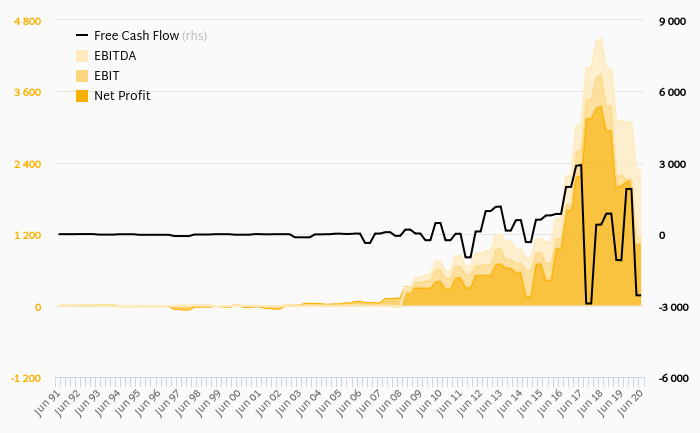Click the 4 800 left axis value
The width and height of the screenshot is (700, 433).
tap(27, 21)
